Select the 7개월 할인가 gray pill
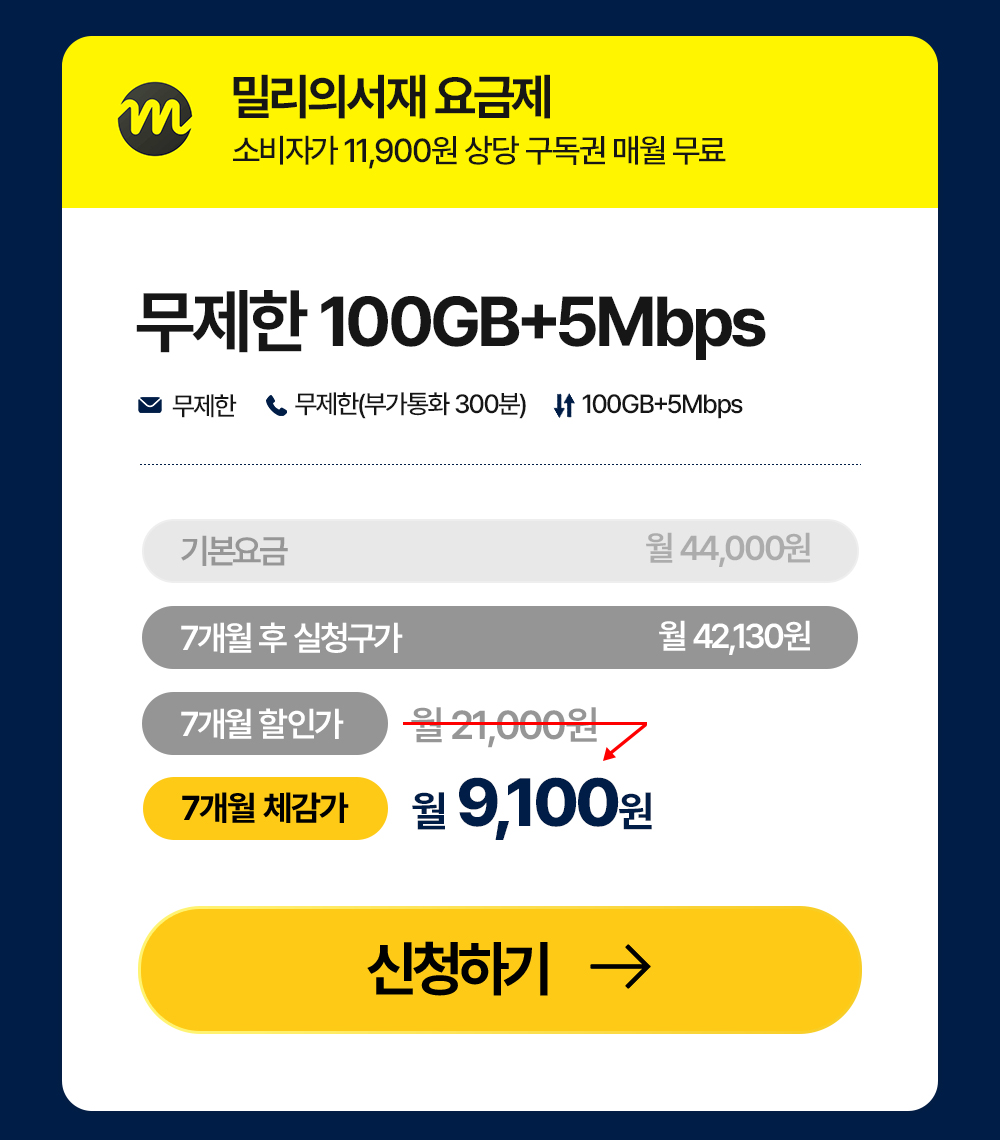The width and height of the screenshot is (1000, 1140). [x=265, y=723]
